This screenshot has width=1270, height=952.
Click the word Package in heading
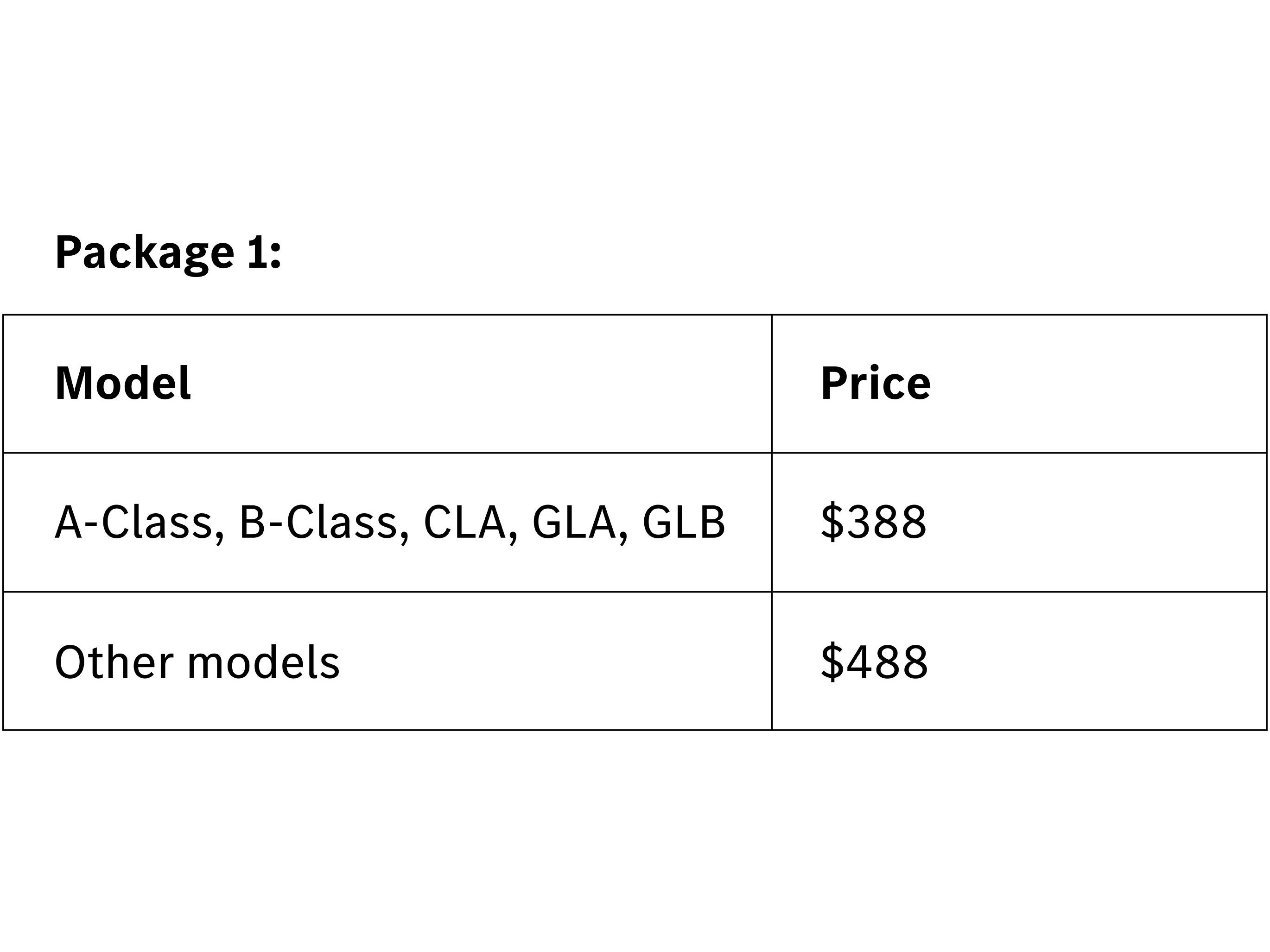pos(145,252)
